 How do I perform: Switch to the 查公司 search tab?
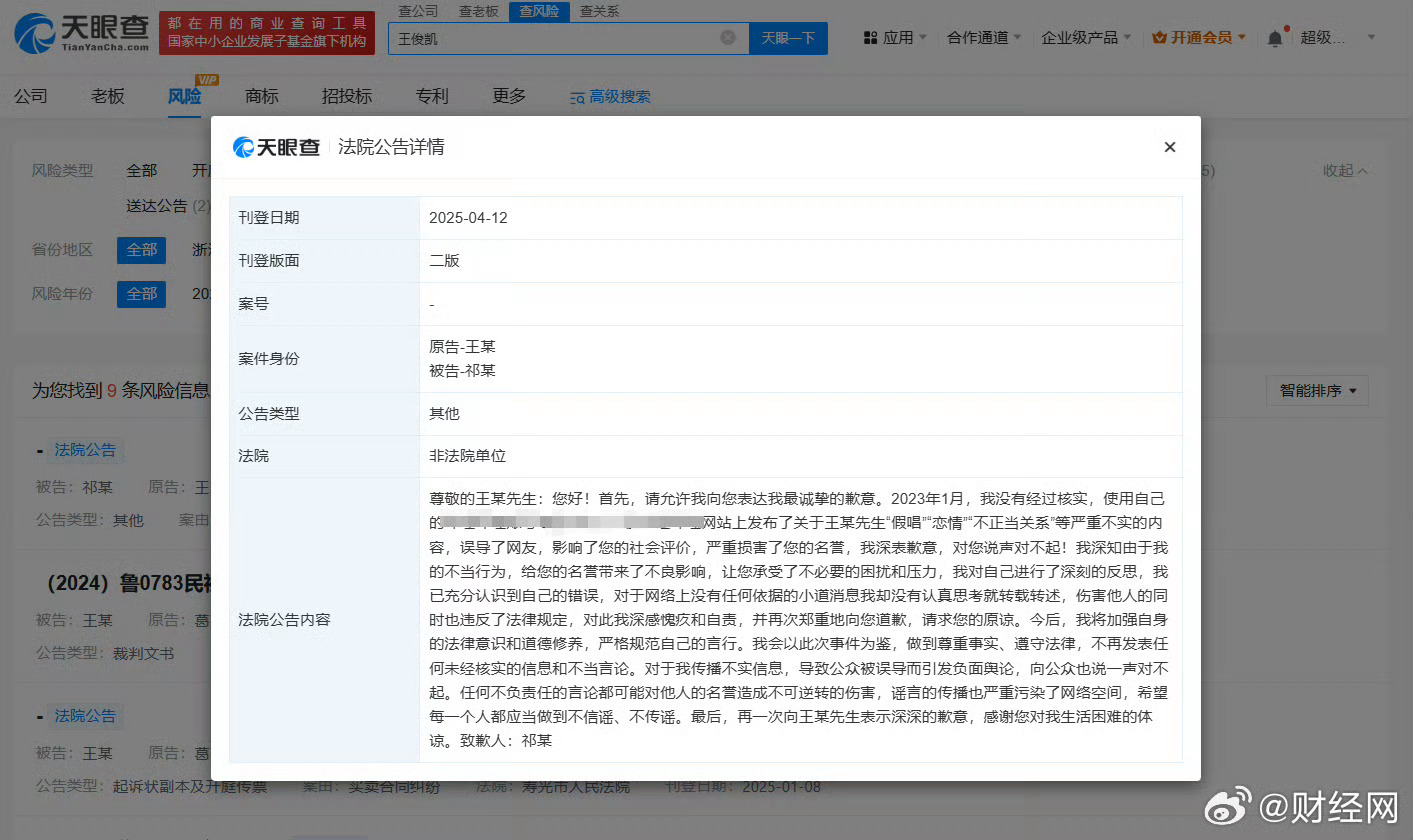click(x=418, y=11)
